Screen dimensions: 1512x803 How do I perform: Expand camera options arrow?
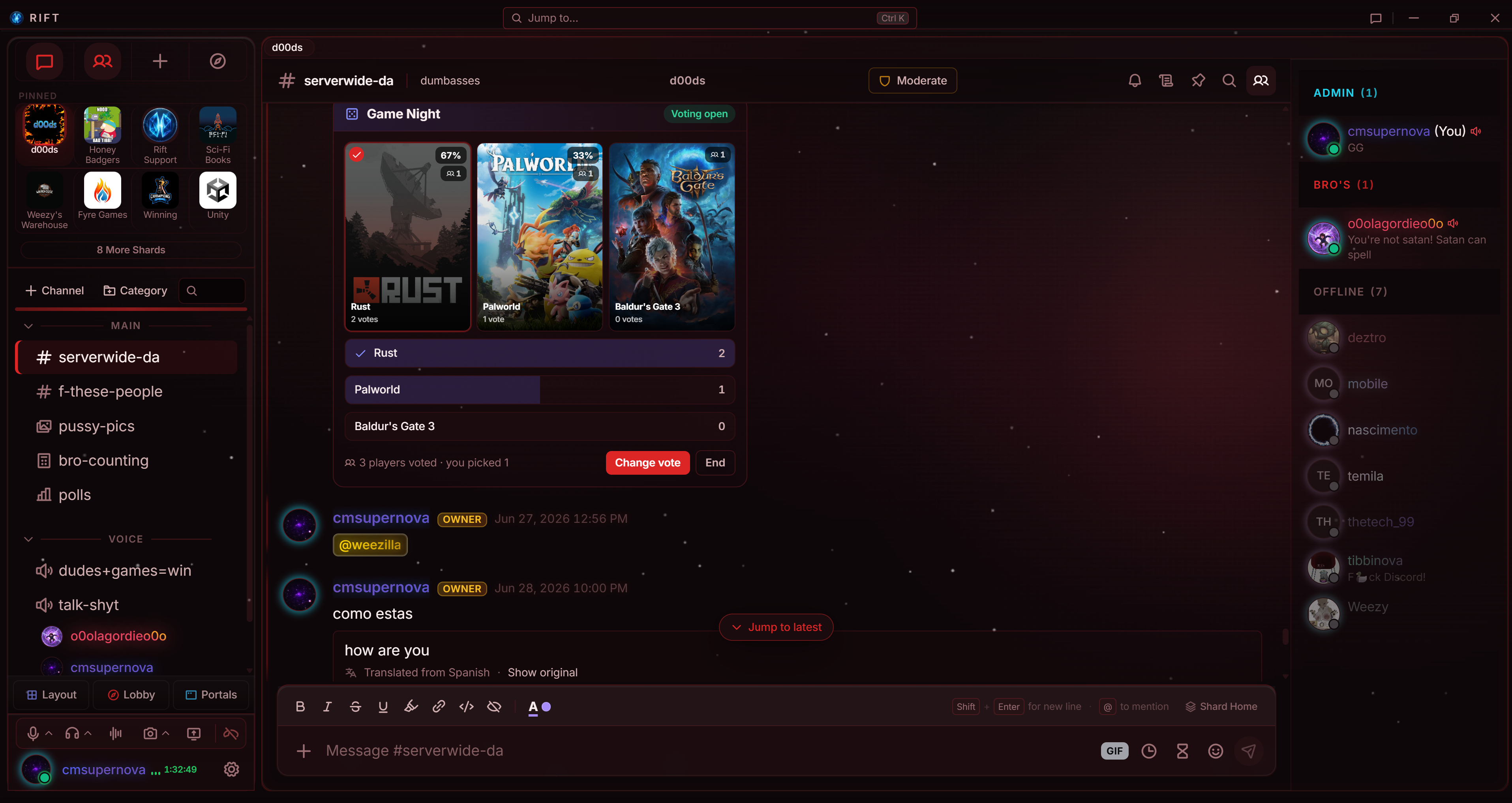pos(165,733)
